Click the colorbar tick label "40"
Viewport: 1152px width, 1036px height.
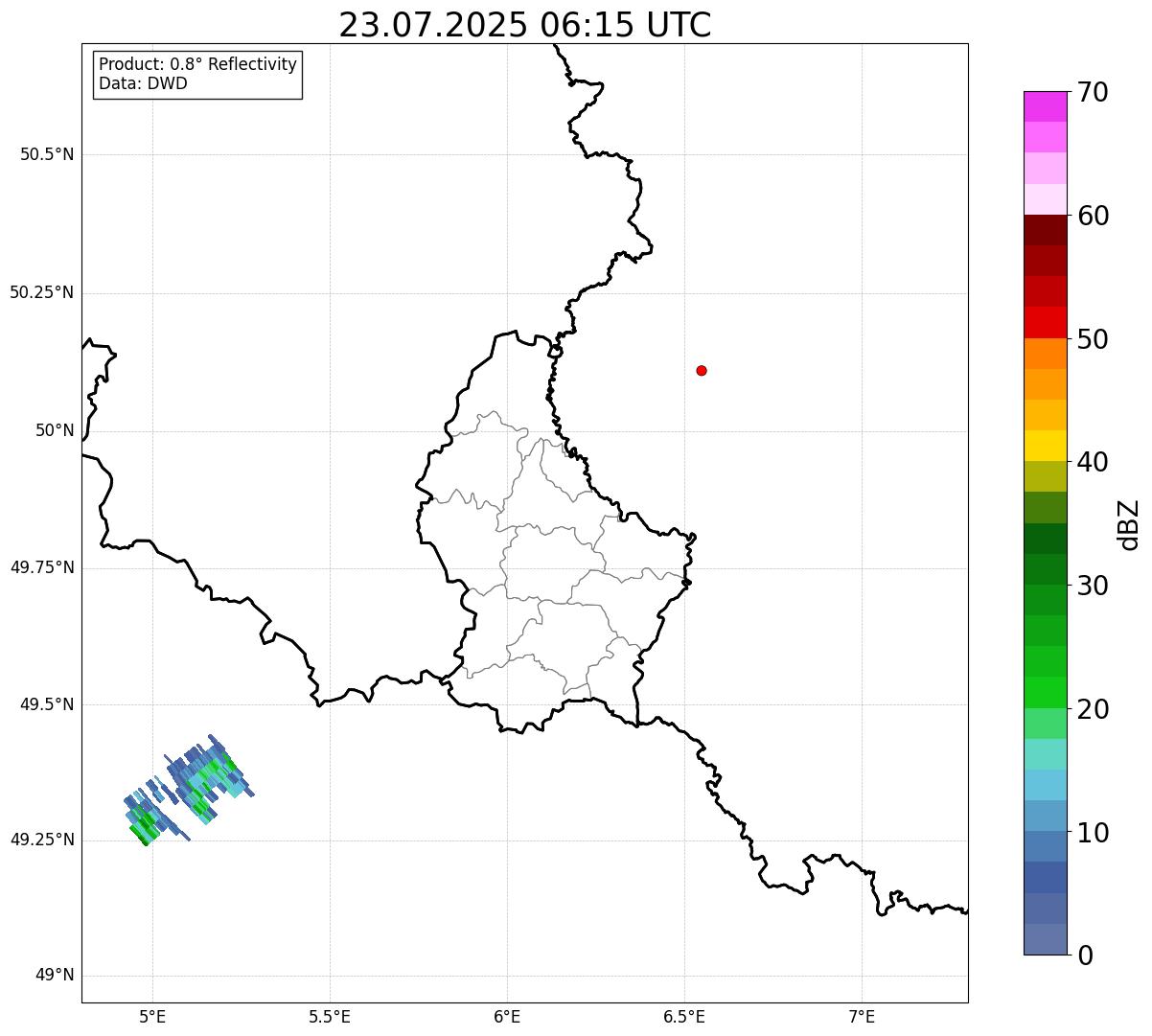point(1094,462)
